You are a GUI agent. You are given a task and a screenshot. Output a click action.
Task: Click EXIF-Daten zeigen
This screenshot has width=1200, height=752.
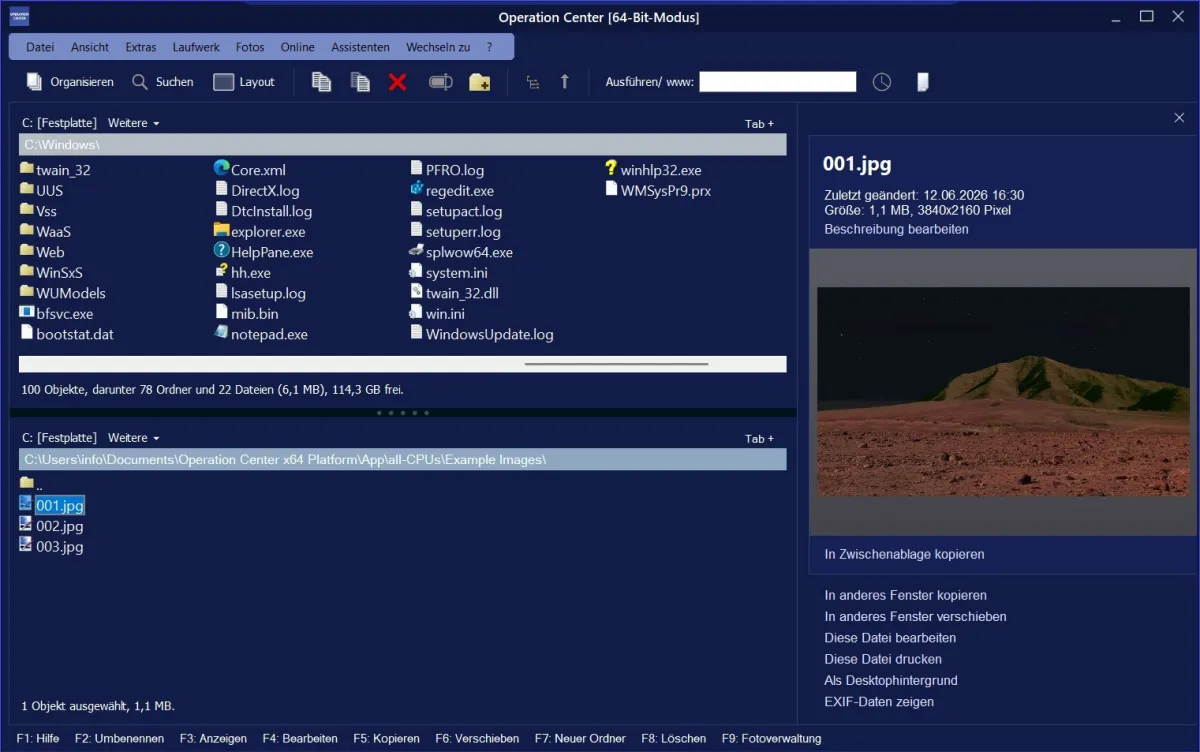tap(879, 702)
